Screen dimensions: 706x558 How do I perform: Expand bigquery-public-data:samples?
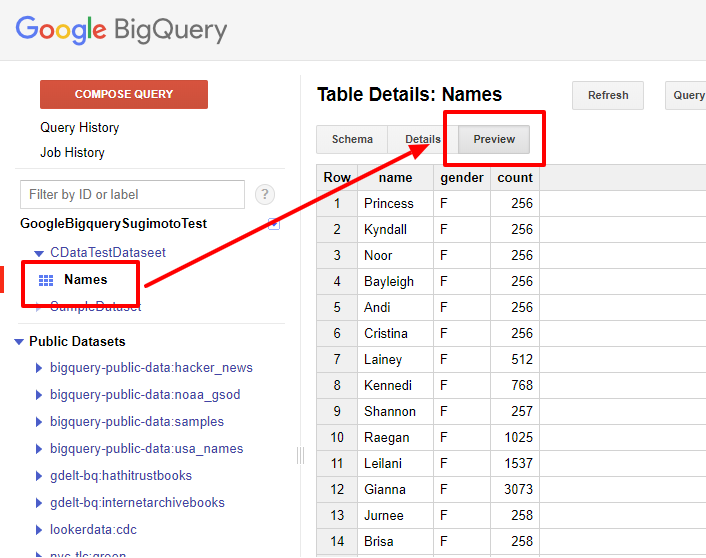pyautogui.click(x=39, y=422)
